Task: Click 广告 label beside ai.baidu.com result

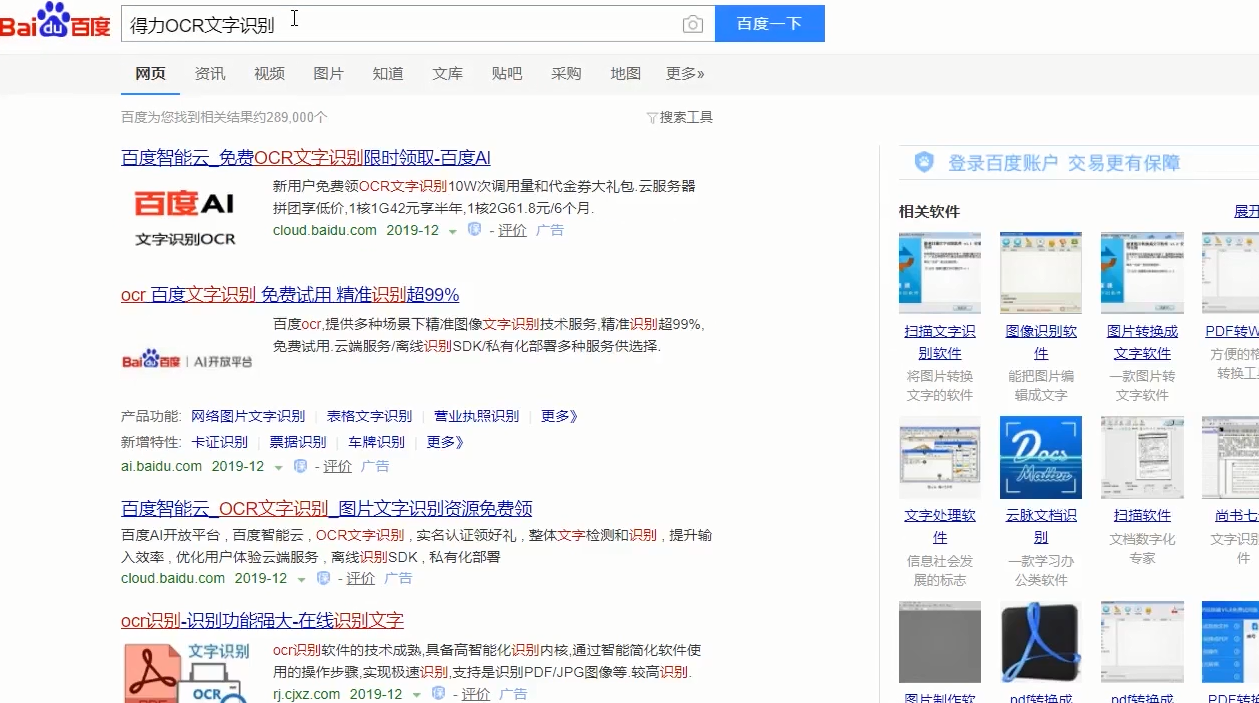Action: coord(375,467)
